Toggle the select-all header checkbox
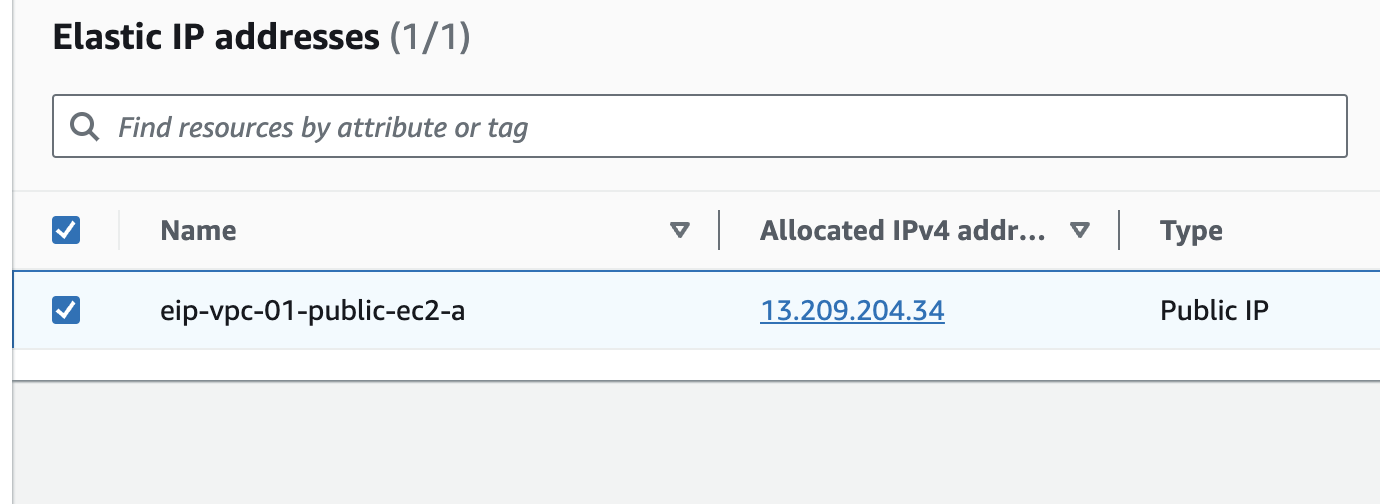 point(66,231)
